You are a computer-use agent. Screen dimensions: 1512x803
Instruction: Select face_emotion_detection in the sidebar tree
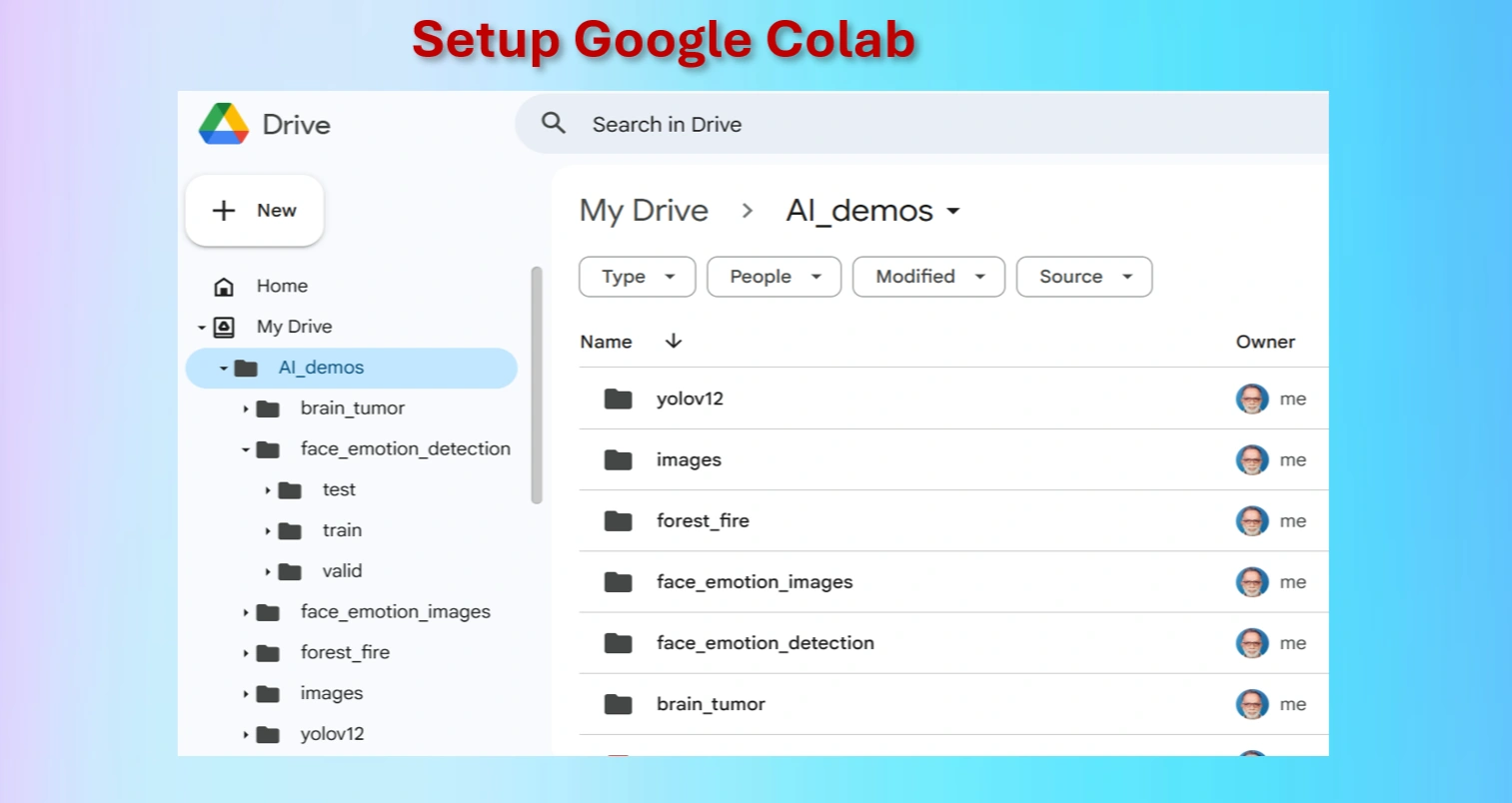(406, 448)
